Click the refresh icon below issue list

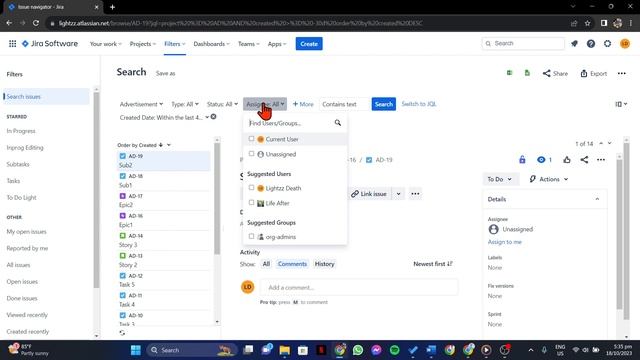pyautogui.click(x=122, y=333)
